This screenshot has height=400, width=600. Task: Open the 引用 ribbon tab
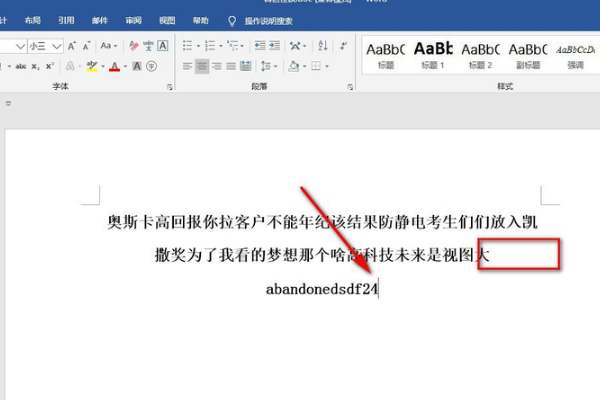(x=66, y=20)
